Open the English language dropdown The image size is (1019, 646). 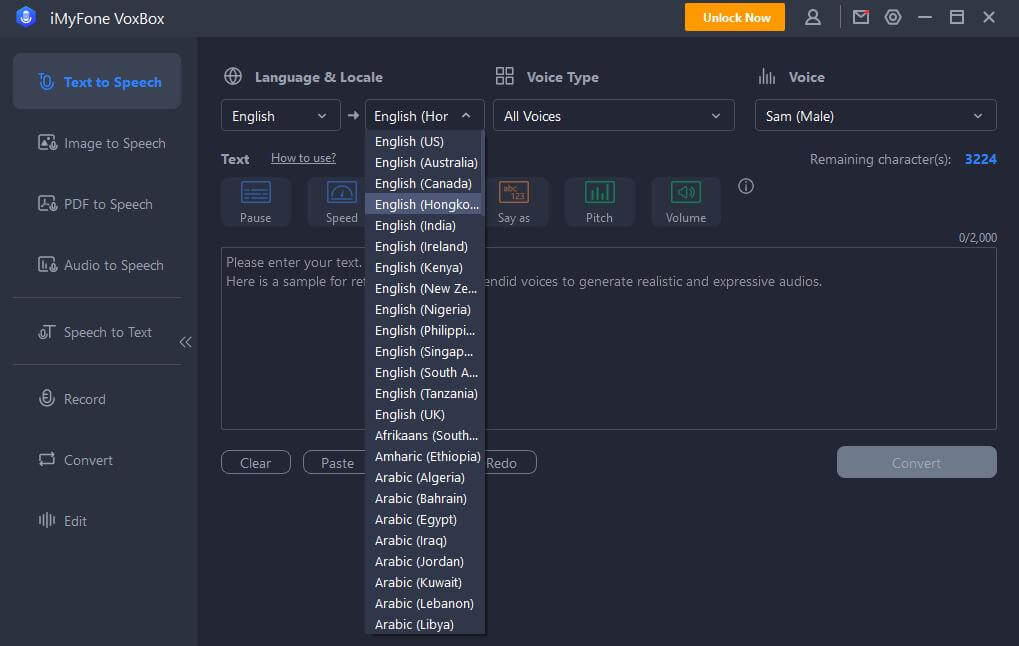pyautogui.click(x=281, y=116)
